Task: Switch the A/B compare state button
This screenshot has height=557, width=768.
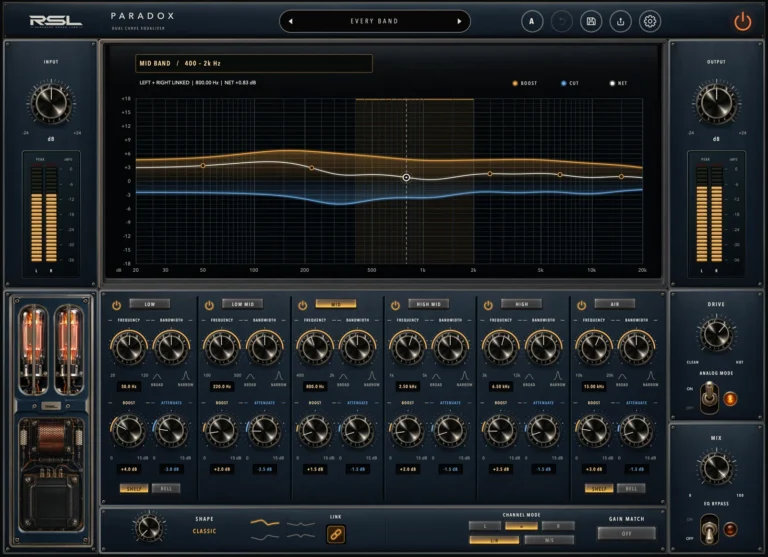Action: (x=531, y=22)
